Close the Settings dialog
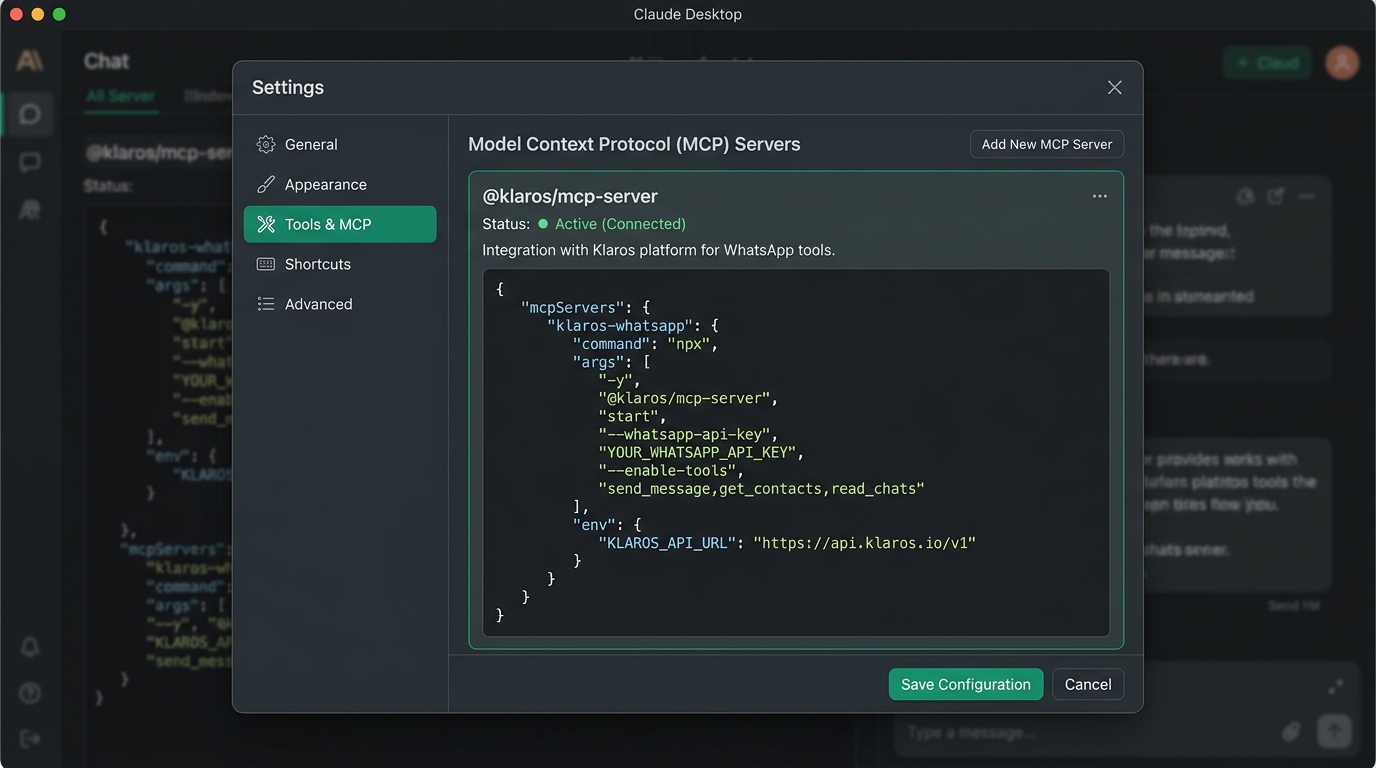 1114,87
